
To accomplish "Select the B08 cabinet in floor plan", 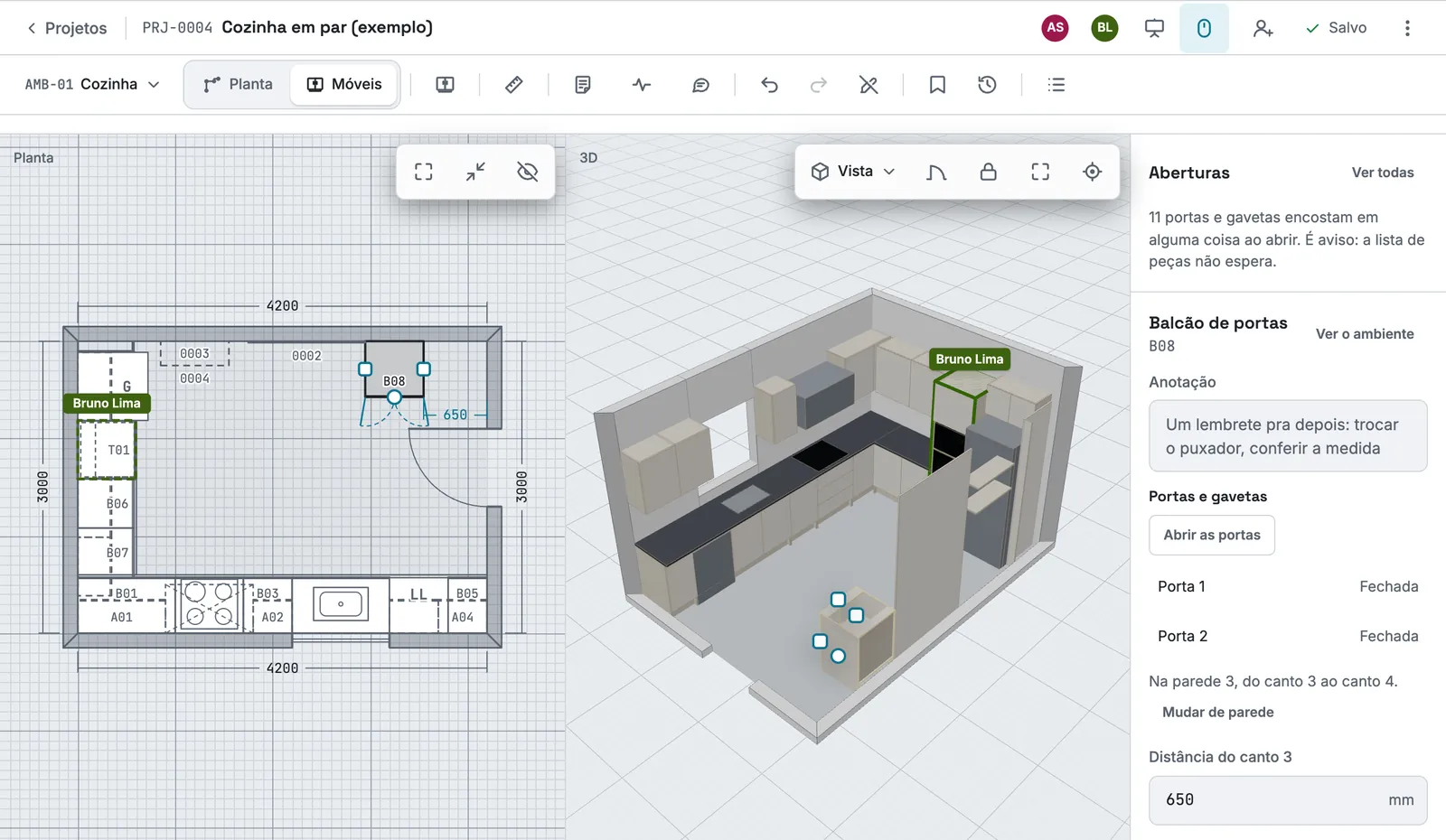I will (x=394, y=369).
